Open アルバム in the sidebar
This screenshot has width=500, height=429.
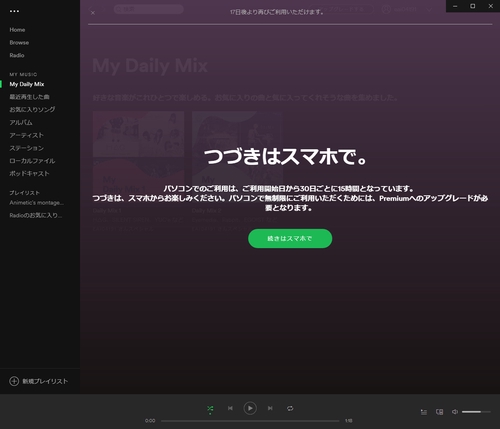tap(21, 123)
